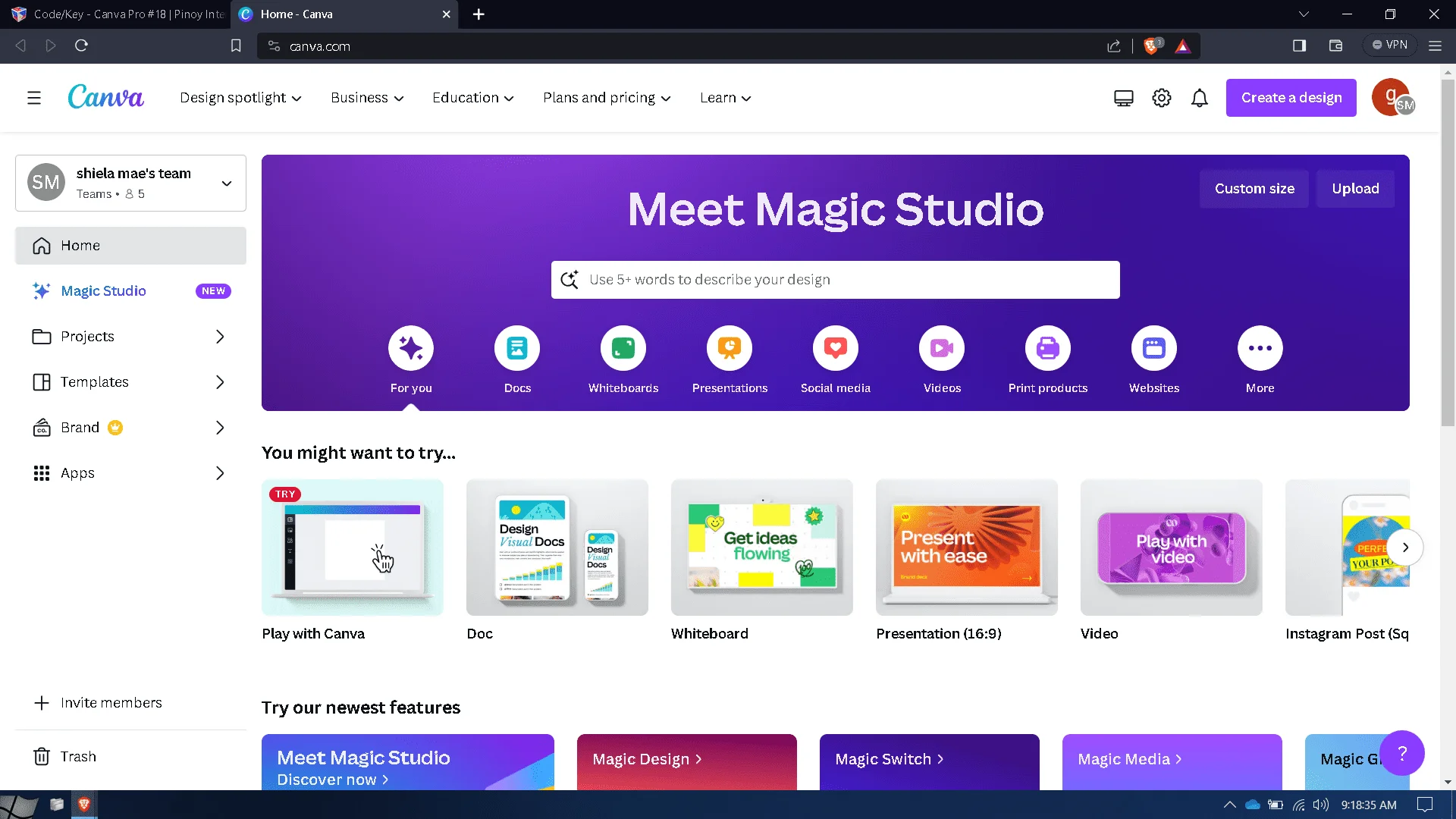The height and width of the screenshot is (819, 1456).
Task: Open the shiela mae's team switcher dropdown
Action: [130, 183]
